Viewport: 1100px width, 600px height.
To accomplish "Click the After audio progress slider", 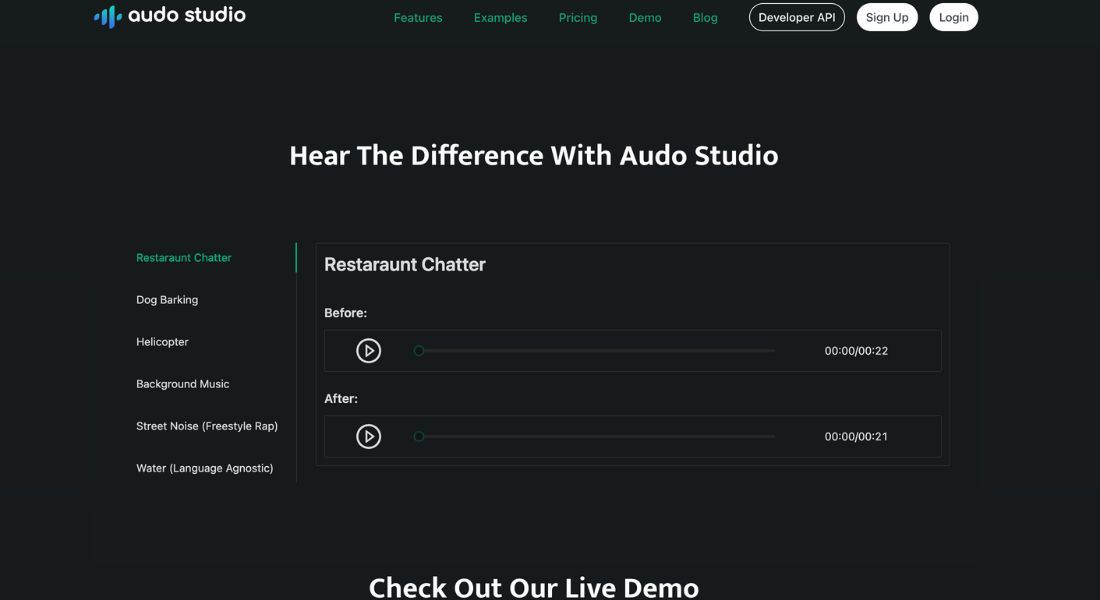I will click(x=595, y=436).
